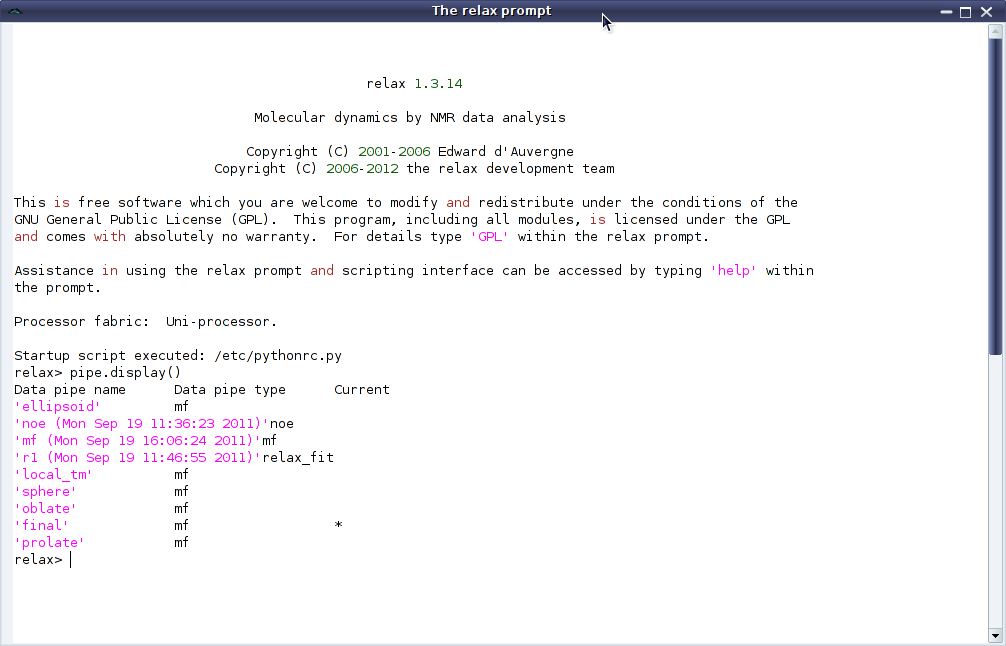Click the 'sphere' data pipe entry

click(46, 492)
